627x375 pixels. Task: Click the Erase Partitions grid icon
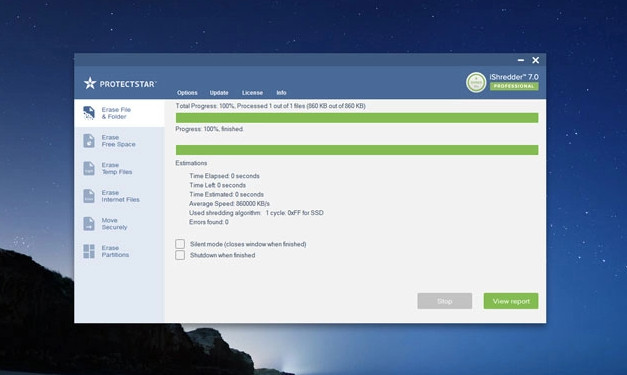pos(89,251)
